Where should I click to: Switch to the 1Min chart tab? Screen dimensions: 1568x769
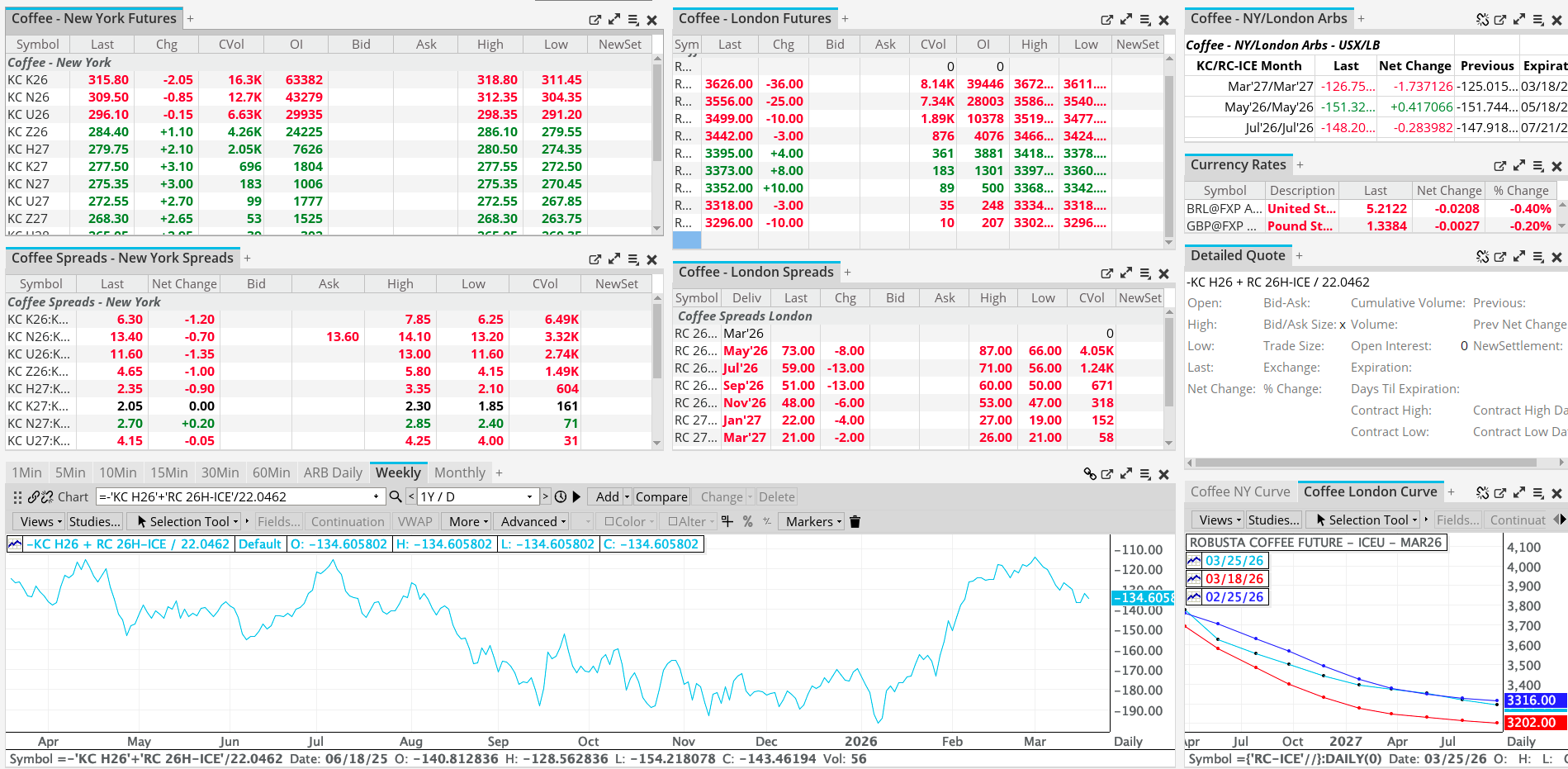tap(26, 472)
